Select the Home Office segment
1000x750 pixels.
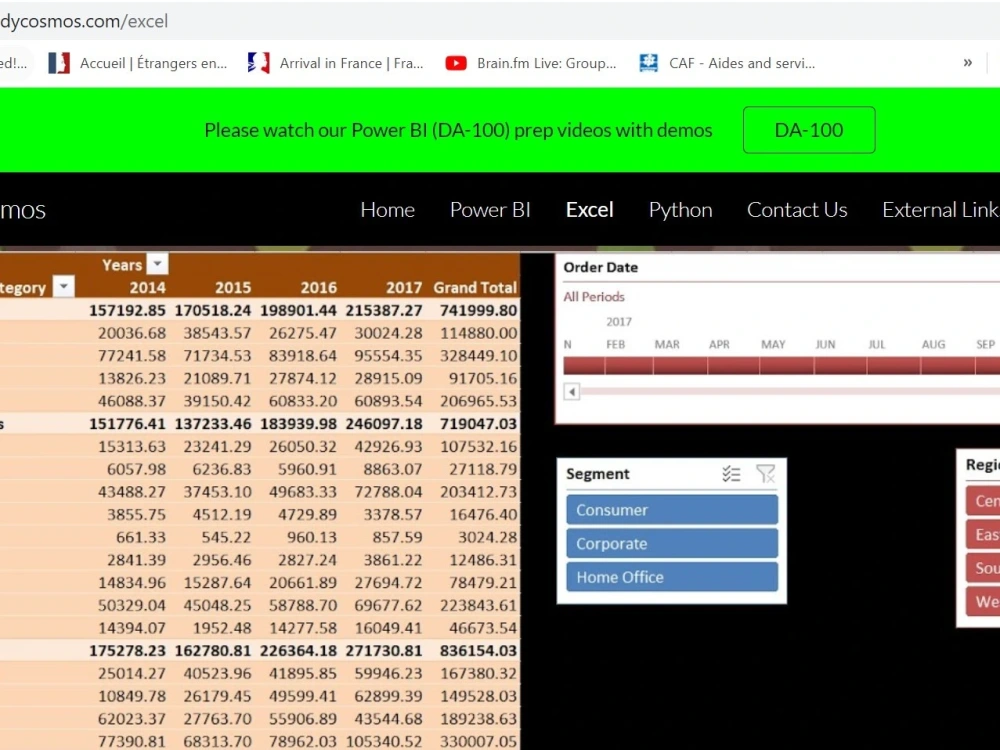pyautogui.click(x=672, y=577)
